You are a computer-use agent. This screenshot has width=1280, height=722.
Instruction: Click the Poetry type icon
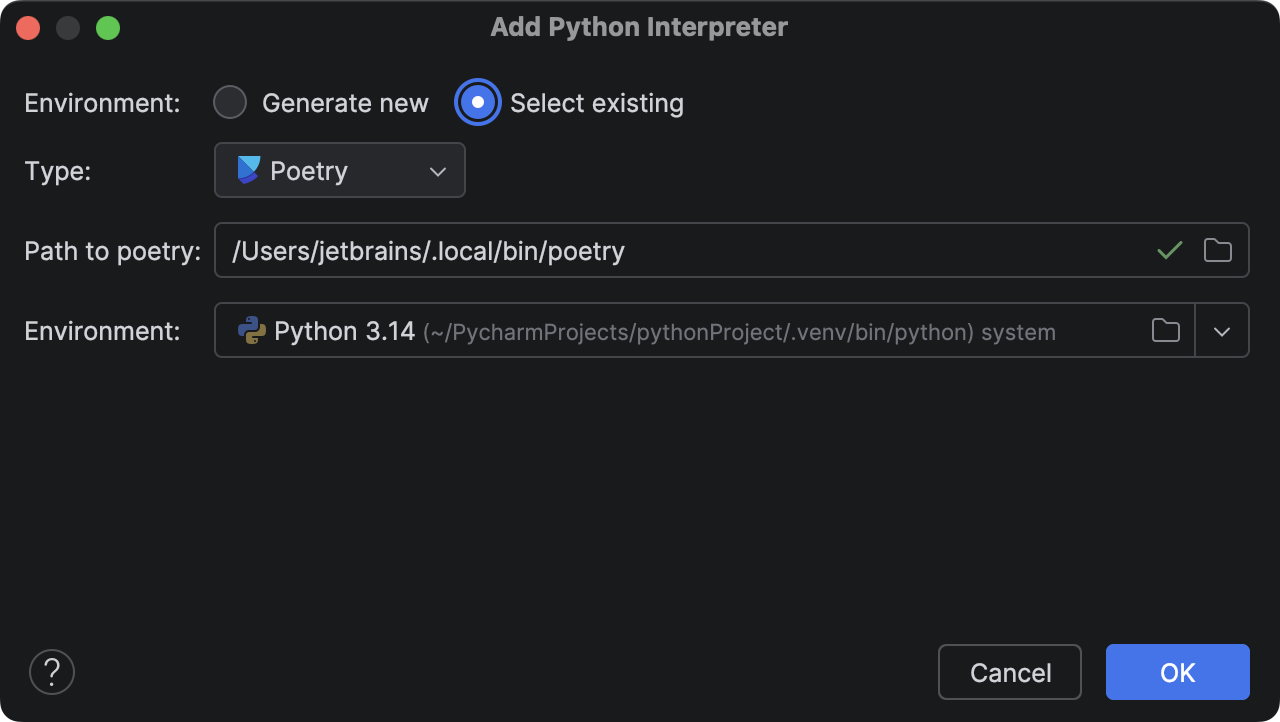[x=246, y=170]
